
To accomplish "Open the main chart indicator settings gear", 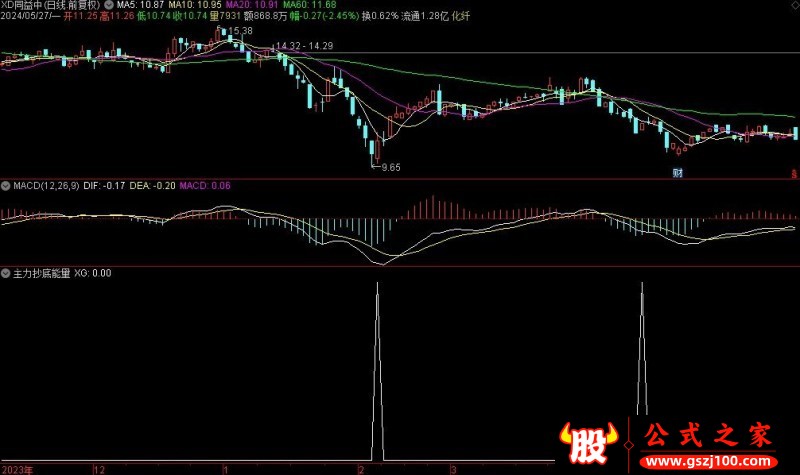I will tap(108, 5).
